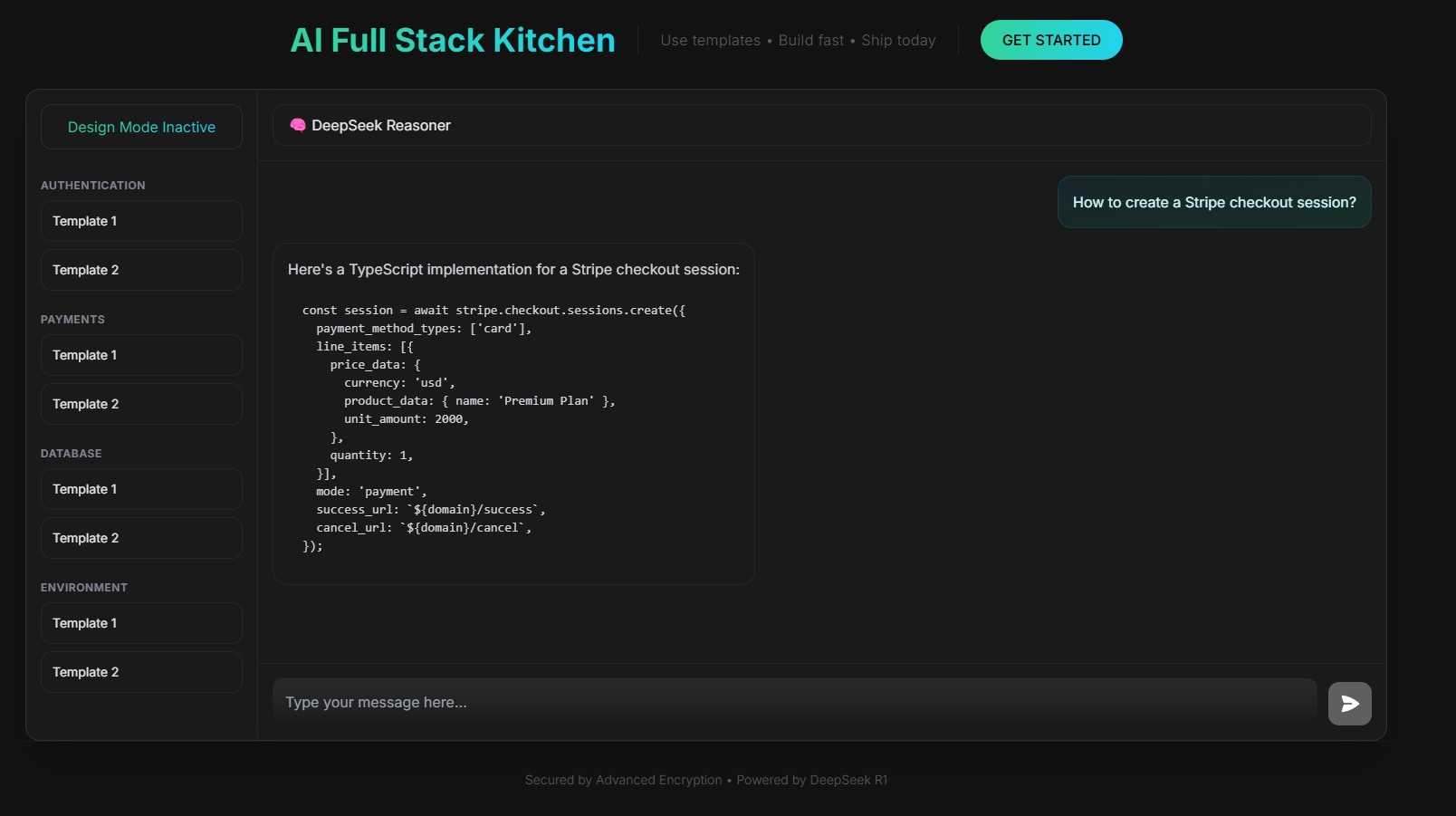This screenshot has height=816, width=1456.
Task: Click the pink brain icon beside DeepSeek Reasoner
Action: coord(297,125)
